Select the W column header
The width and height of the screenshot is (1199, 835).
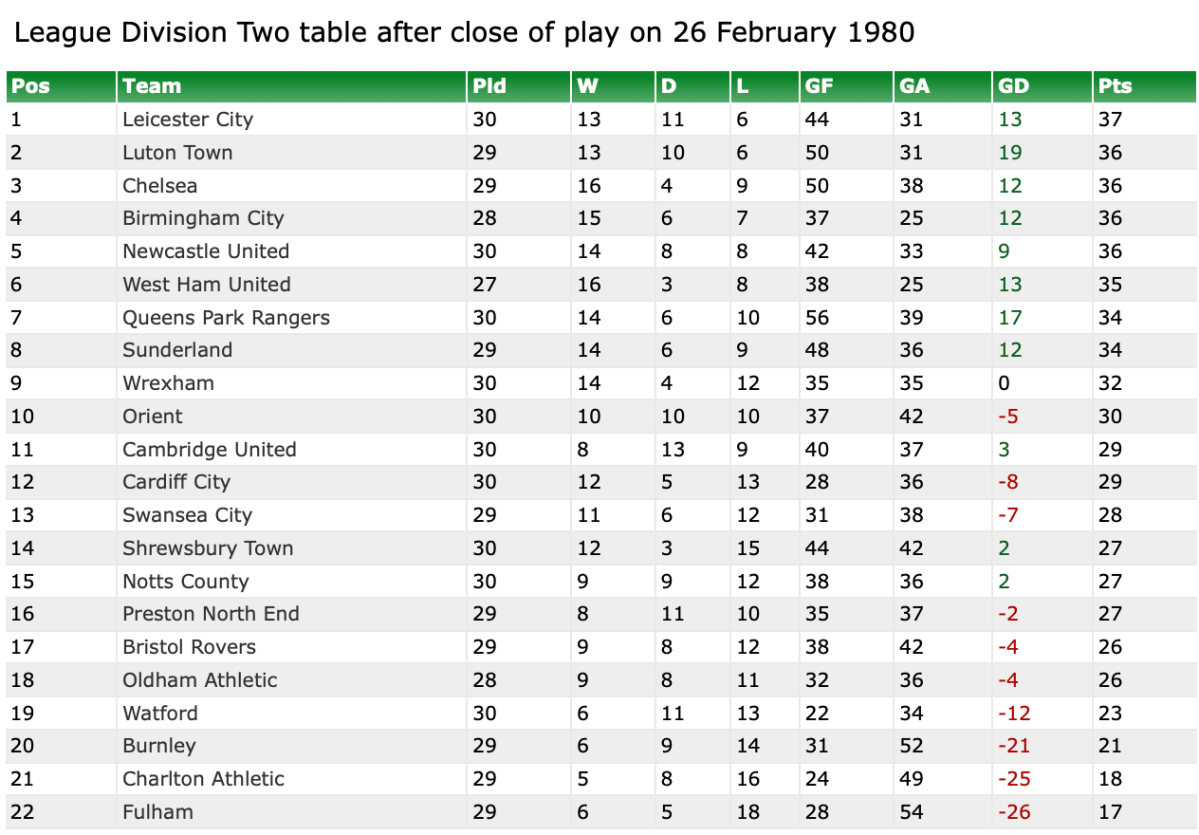pyautogui.click(x=587, y=86)
